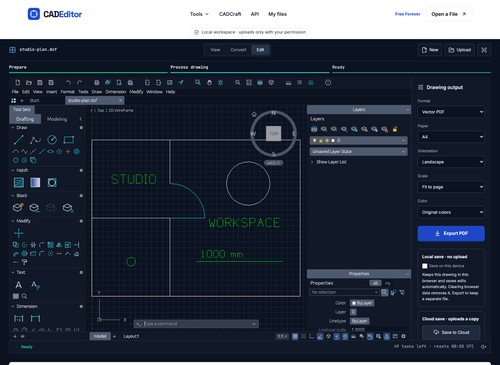Switch to the Modeling tool set tab
The width and height of the screenshot is (500, 365).
click(57, 119)
